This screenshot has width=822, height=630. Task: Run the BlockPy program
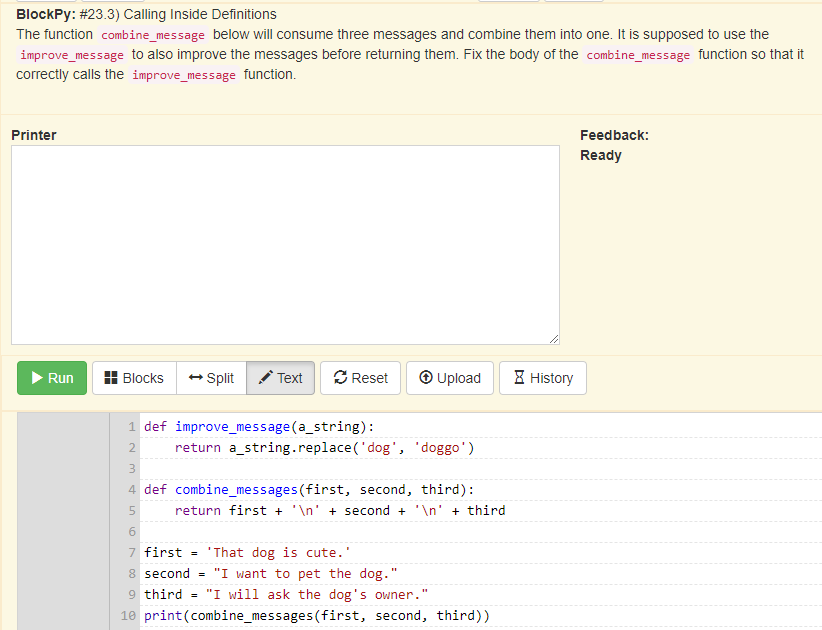[51, 378]
